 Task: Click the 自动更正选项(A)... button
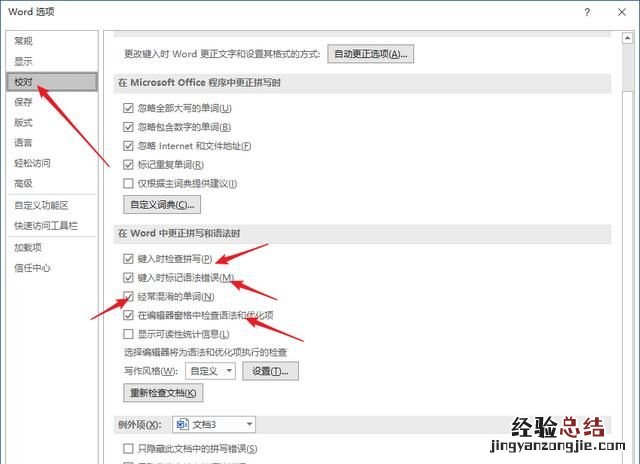pyautogui.click(x=371, y=54)
